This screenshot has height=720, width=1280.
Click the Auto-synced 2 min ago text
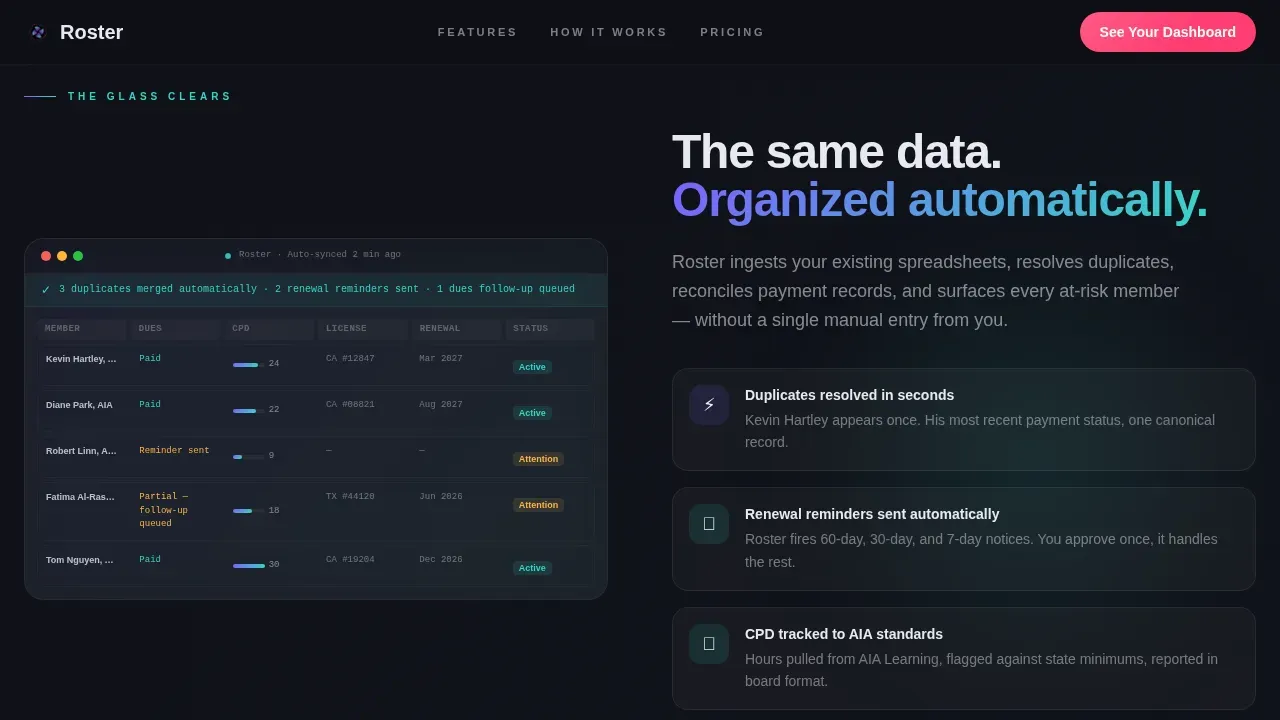coord(344,255)
